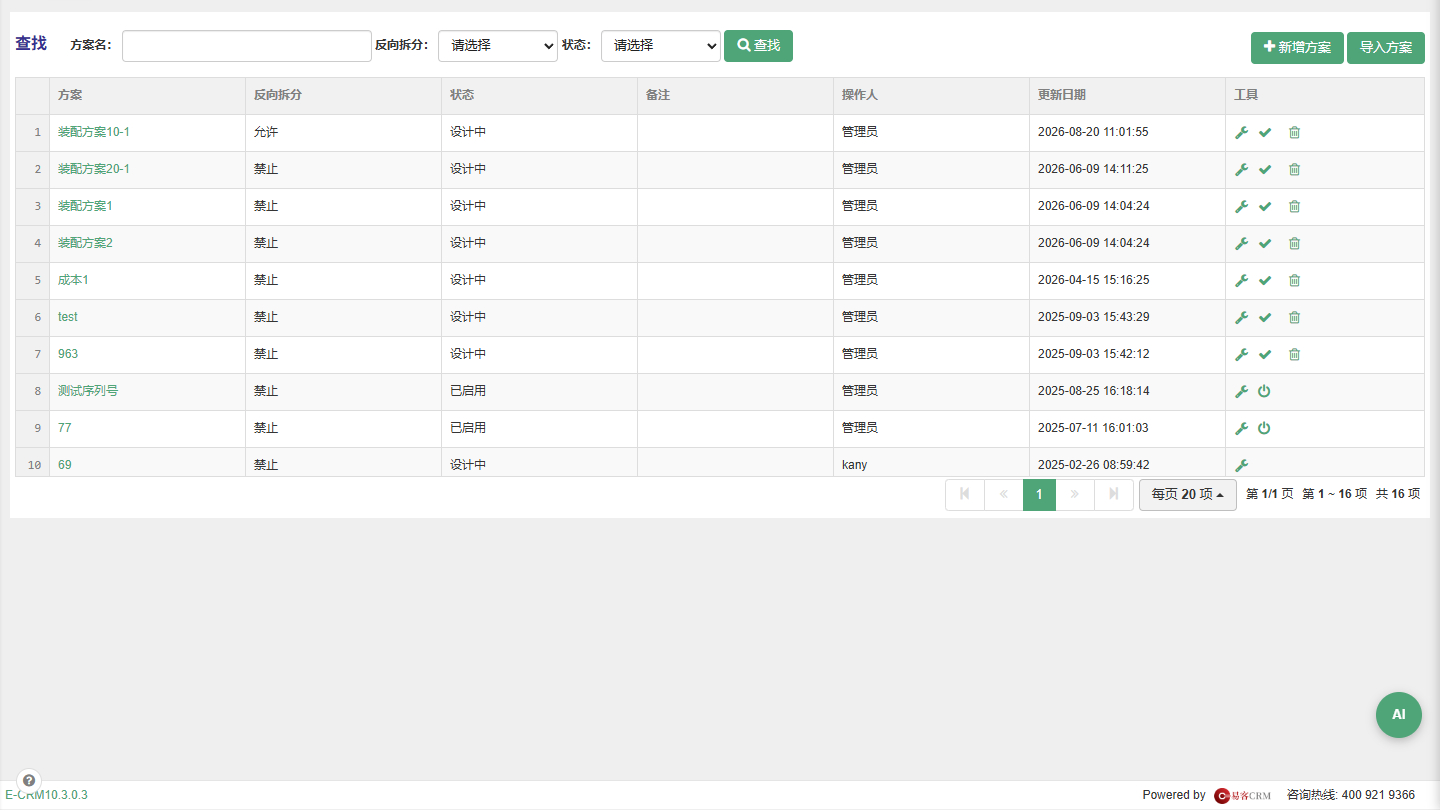Go to next page pagination button

[1075, 495]
